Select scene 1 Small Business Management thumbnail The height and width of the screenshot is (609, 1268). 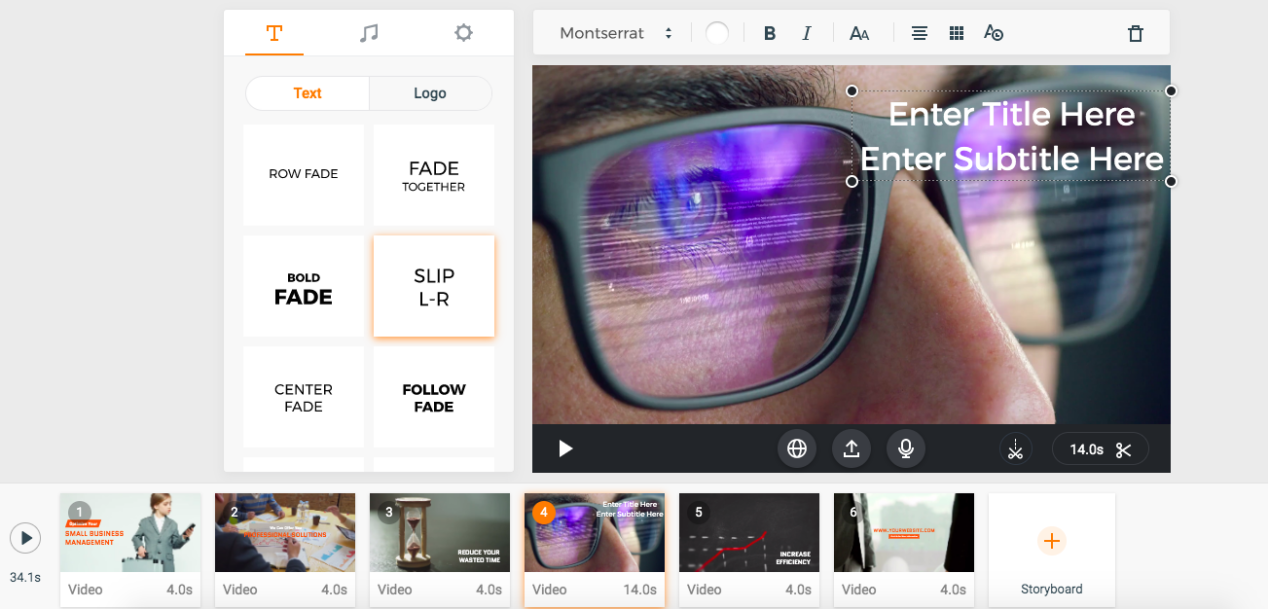(x=130, y=532)
